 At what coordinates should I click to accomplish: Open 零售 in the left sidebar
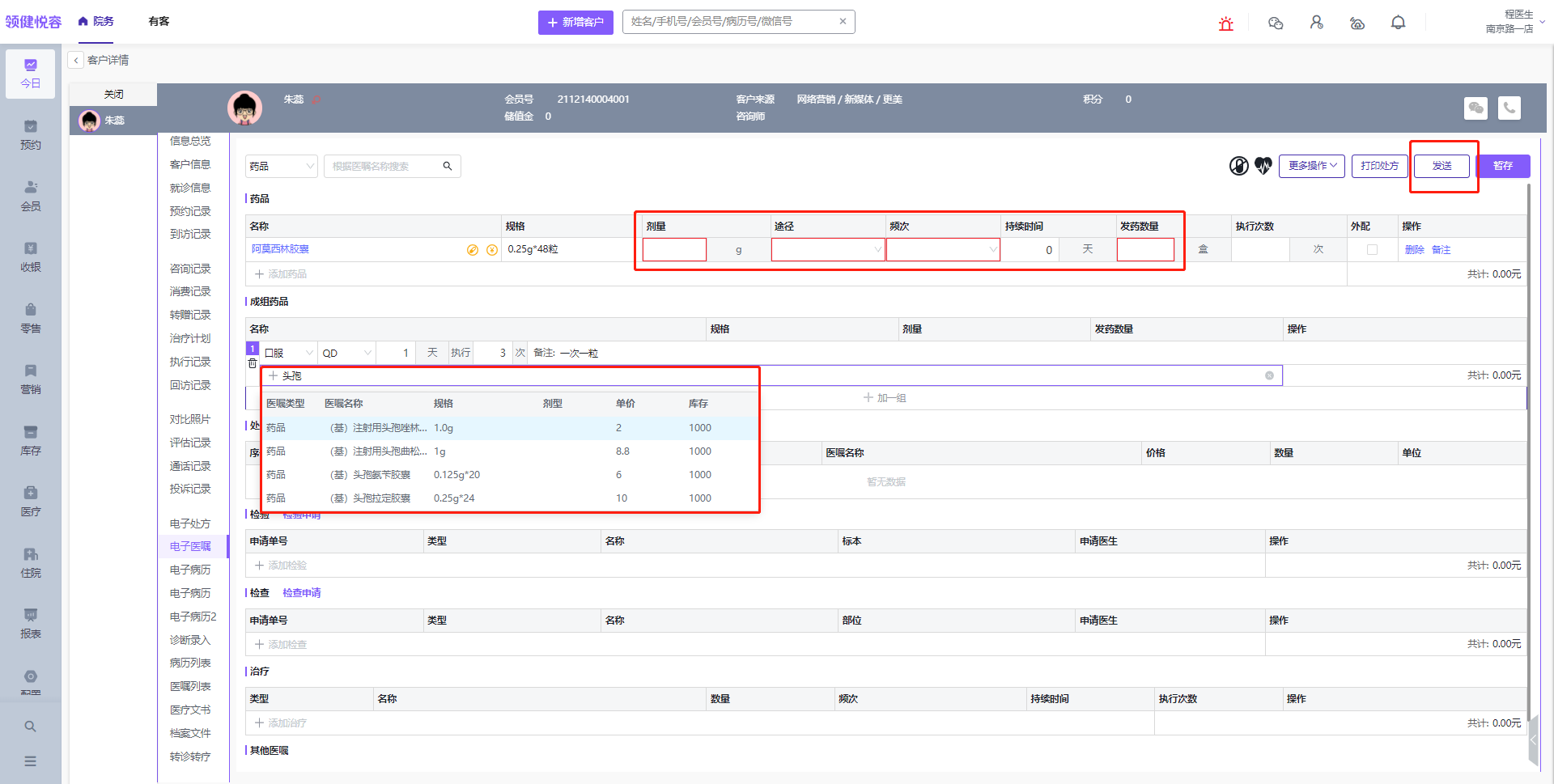point(31,319)
